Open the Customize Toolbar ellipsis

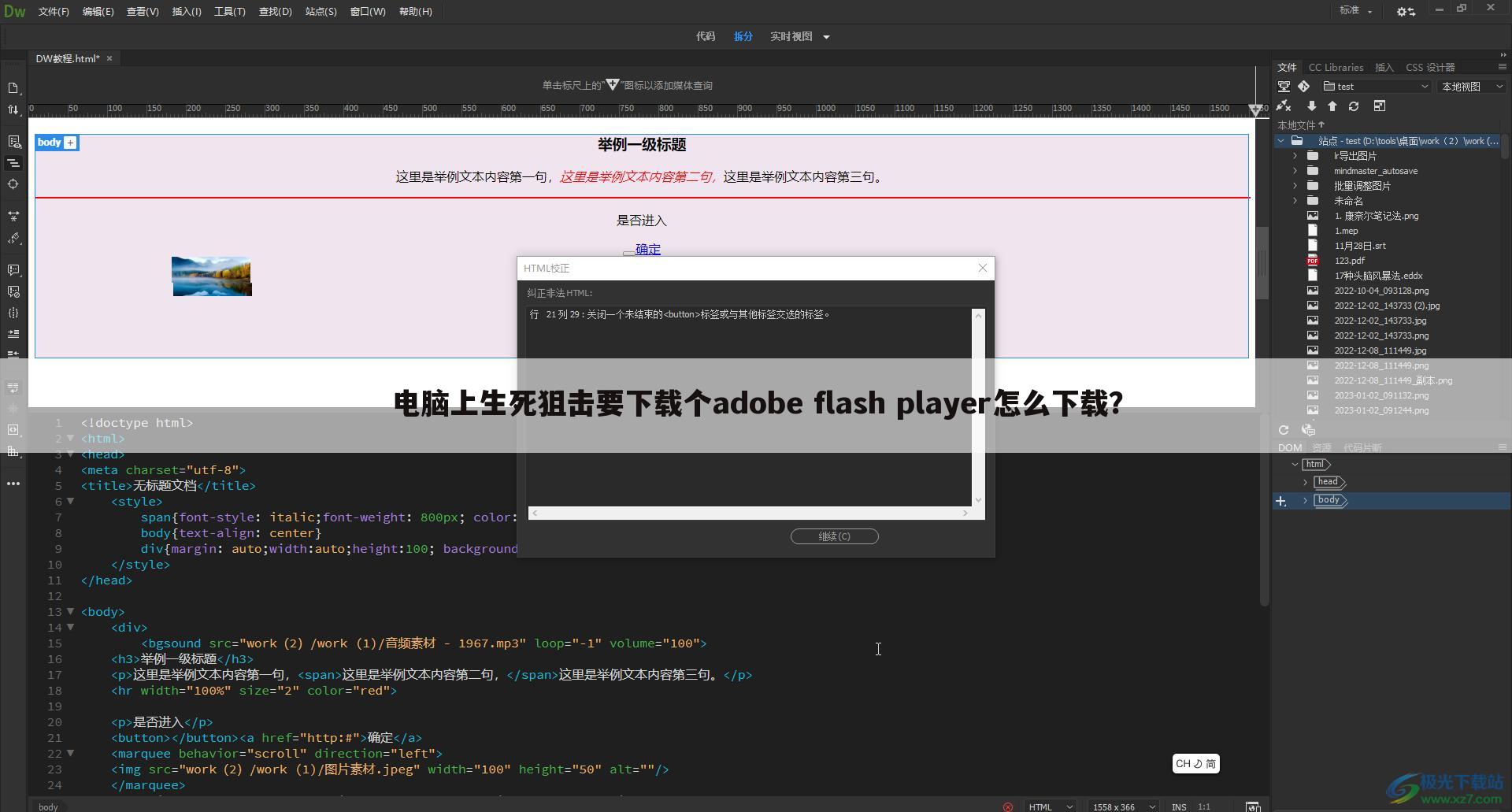tap(13, 484)
